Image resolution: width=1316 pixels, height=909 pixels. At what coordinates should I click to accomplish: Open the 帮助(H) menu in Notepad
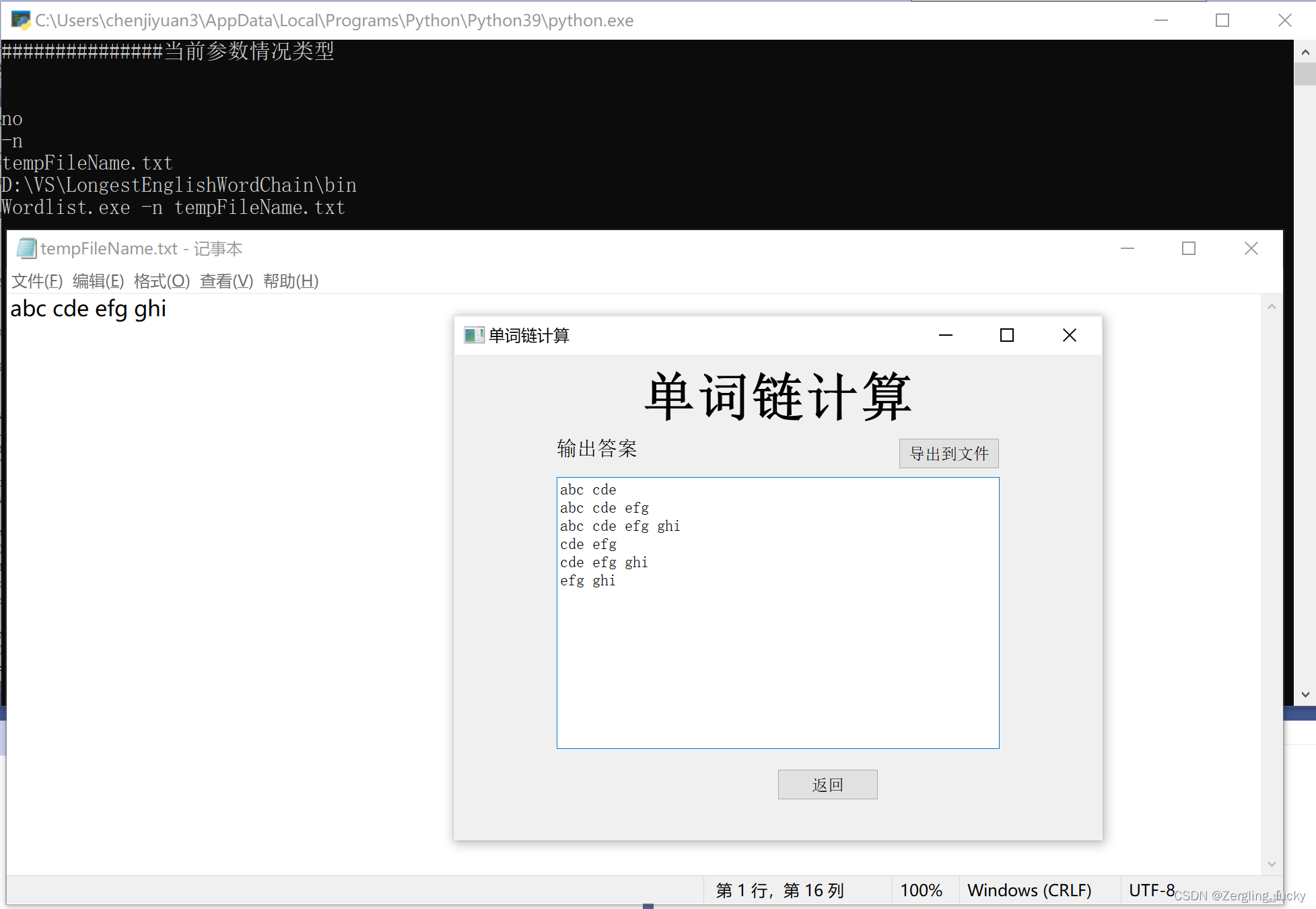[x=291, y=281]
